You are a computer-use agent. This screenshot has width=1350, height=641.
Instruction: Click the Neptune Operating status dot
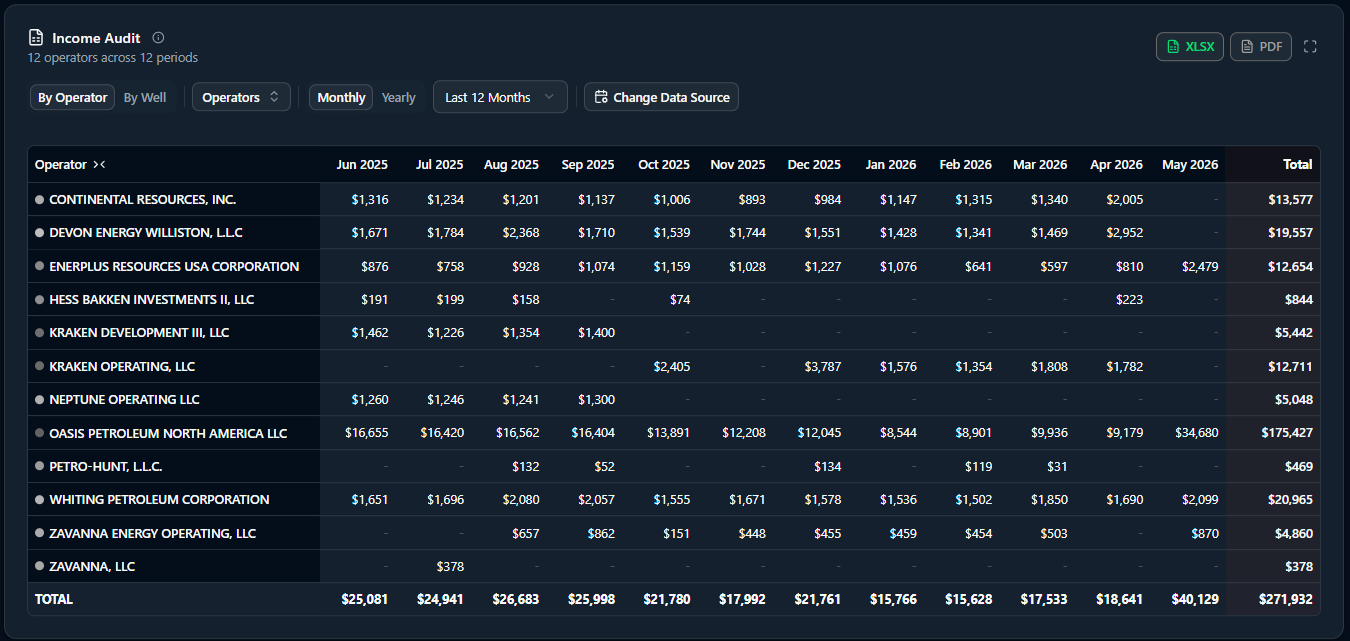tap(39, 399)
